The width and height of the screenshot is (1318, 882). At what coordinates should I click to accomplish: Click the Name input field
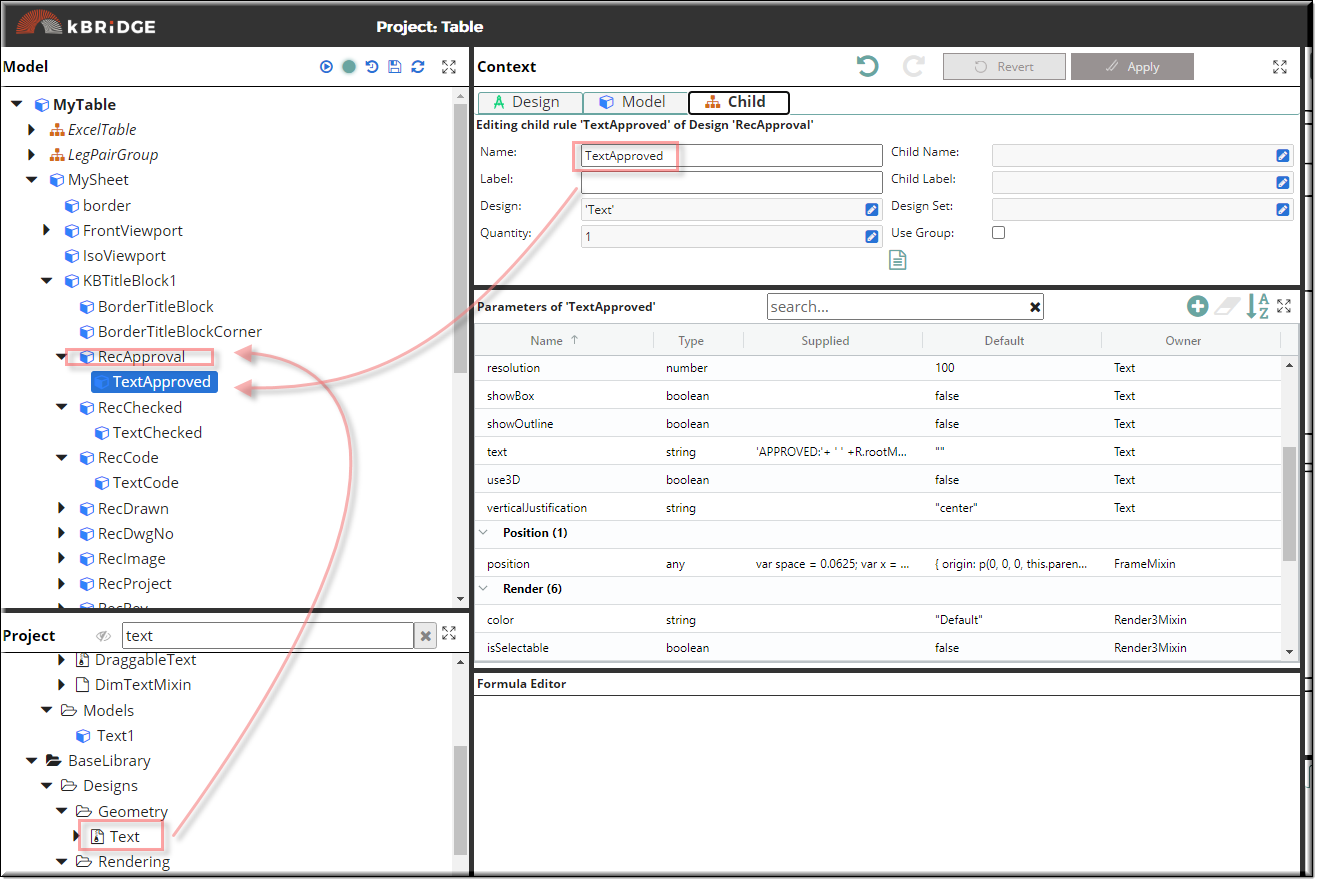(x=732, y=156)
